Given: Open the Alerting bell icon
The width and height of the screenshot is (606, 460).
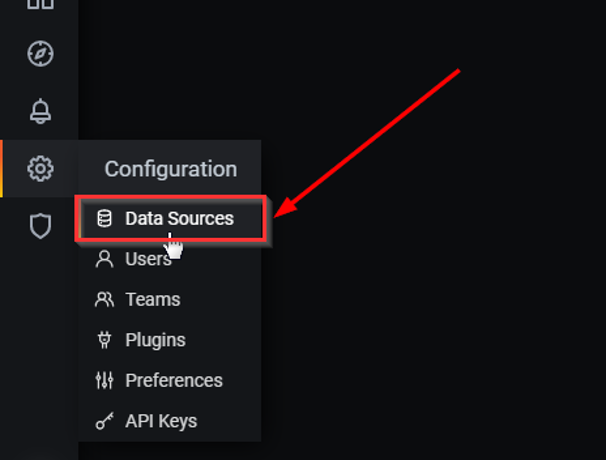Looking at the screenshot, I should coord(40,111).
